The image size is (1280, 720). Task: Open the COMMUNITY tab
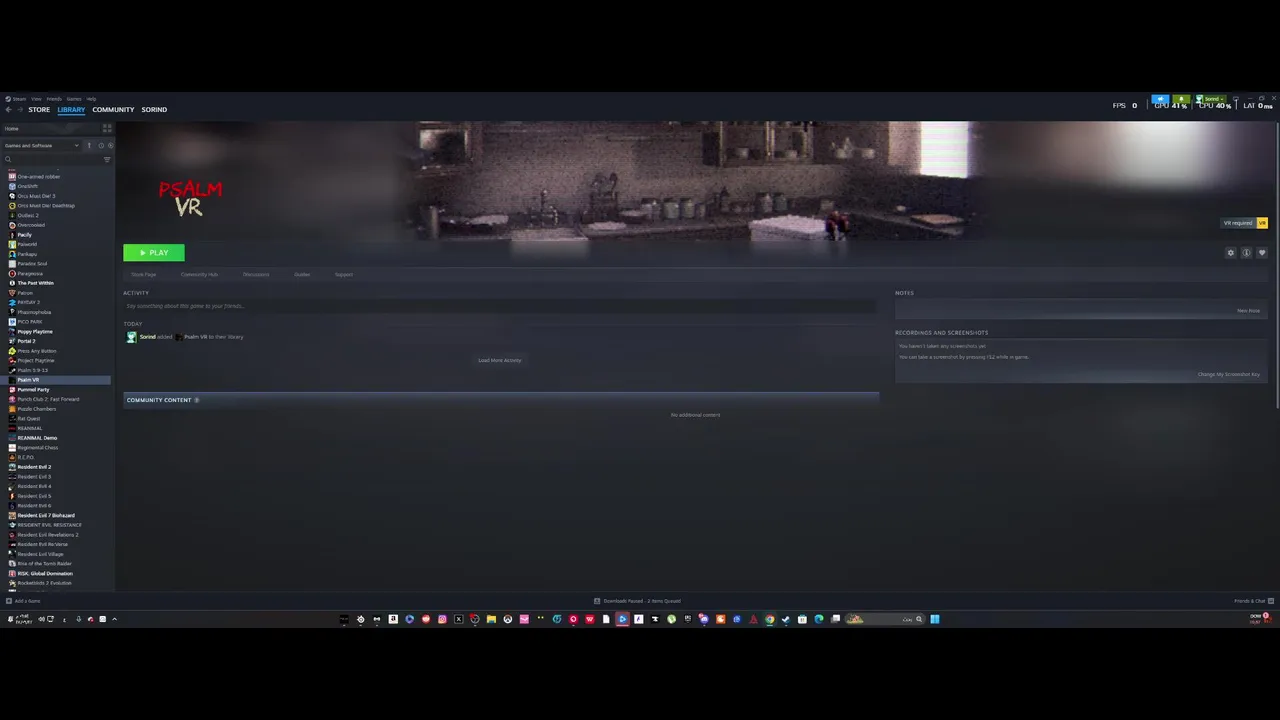point(113,110)
